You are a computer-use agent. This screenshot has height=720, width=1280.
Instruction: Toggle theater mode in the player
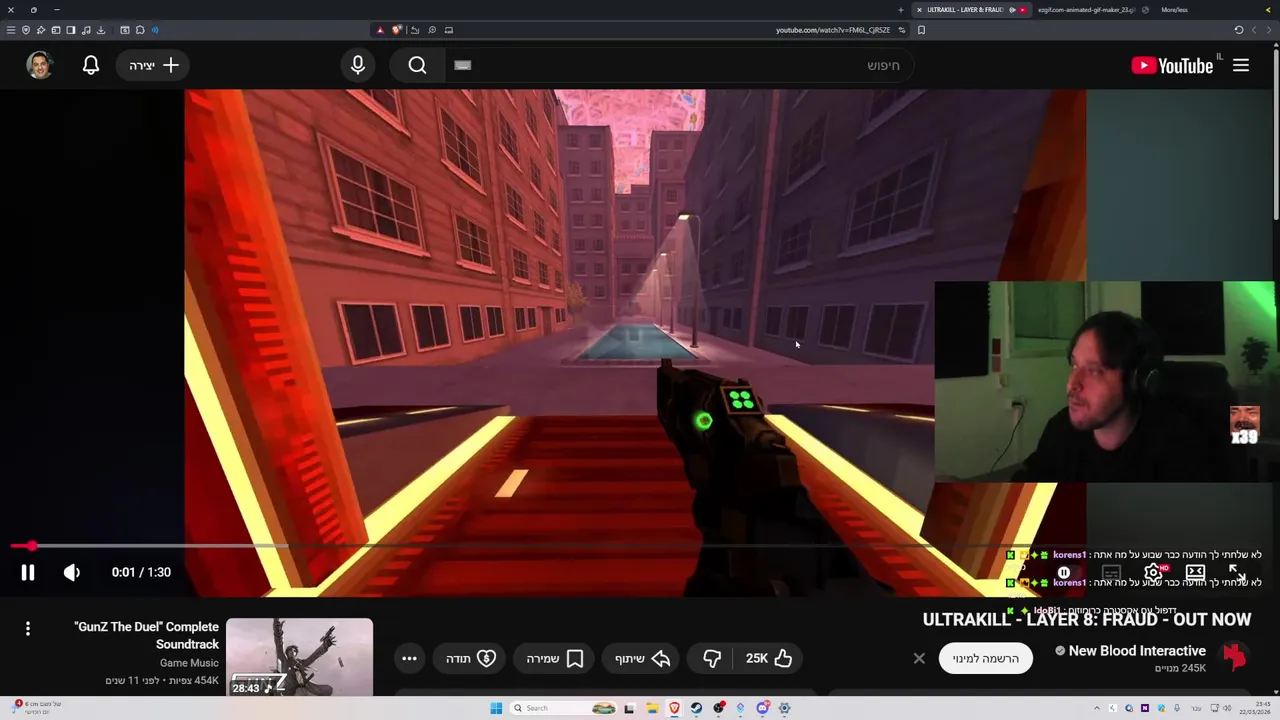pyautogui.click(x=1195, y=573)
